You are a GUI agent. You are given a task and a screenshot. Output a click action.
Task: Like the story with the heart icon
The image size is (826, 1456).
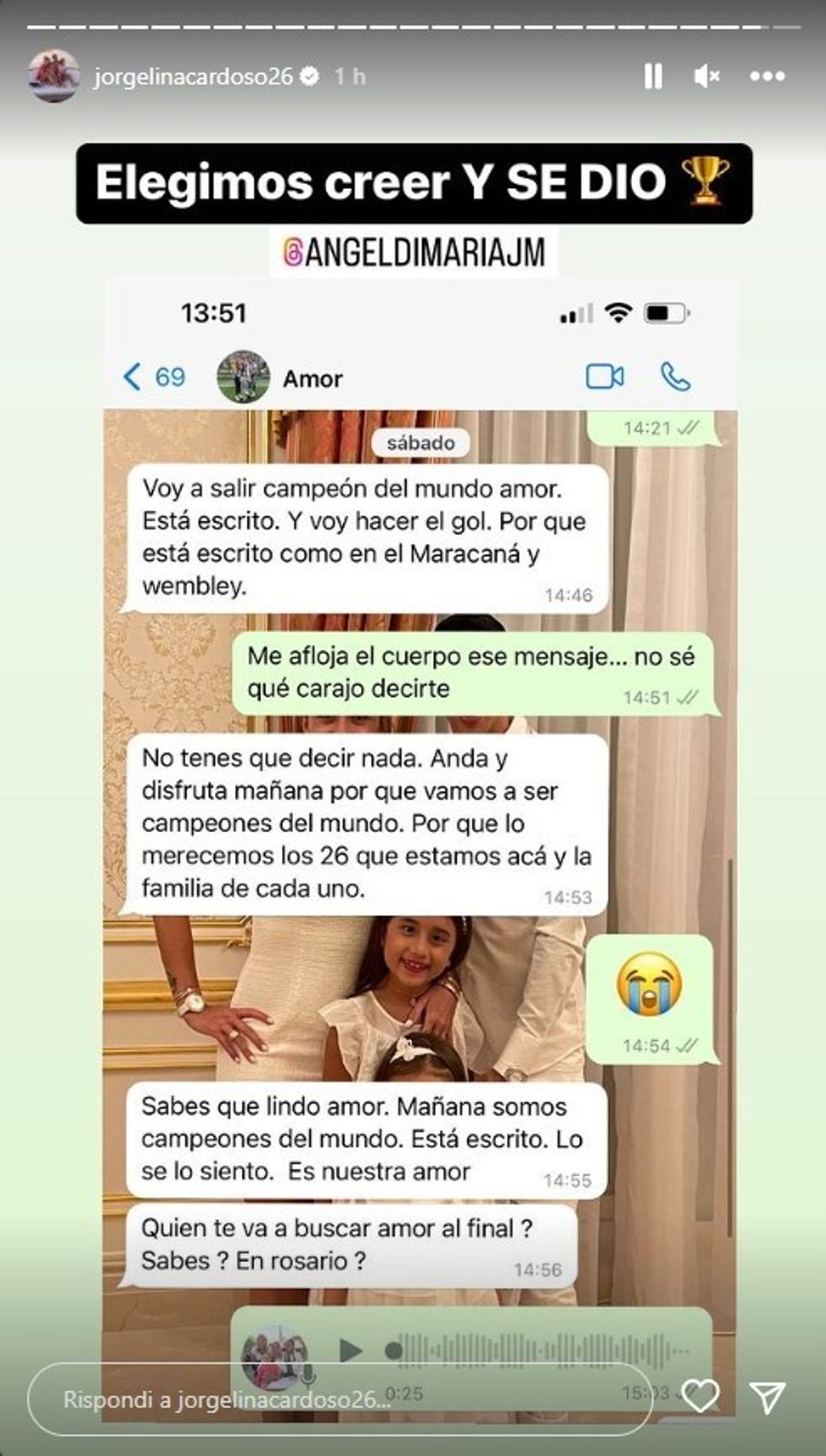tap(700, 1397)
